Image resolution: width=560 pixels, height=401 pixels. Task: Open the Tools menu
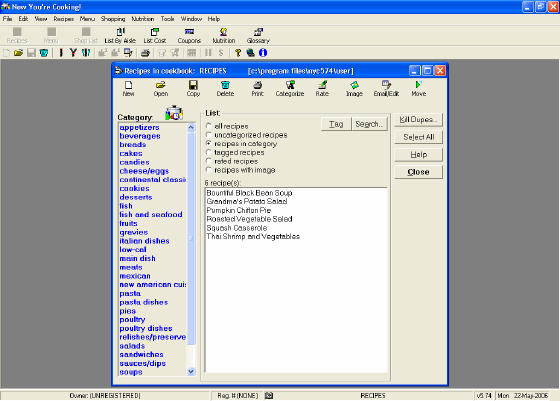[x=167, y=19]
